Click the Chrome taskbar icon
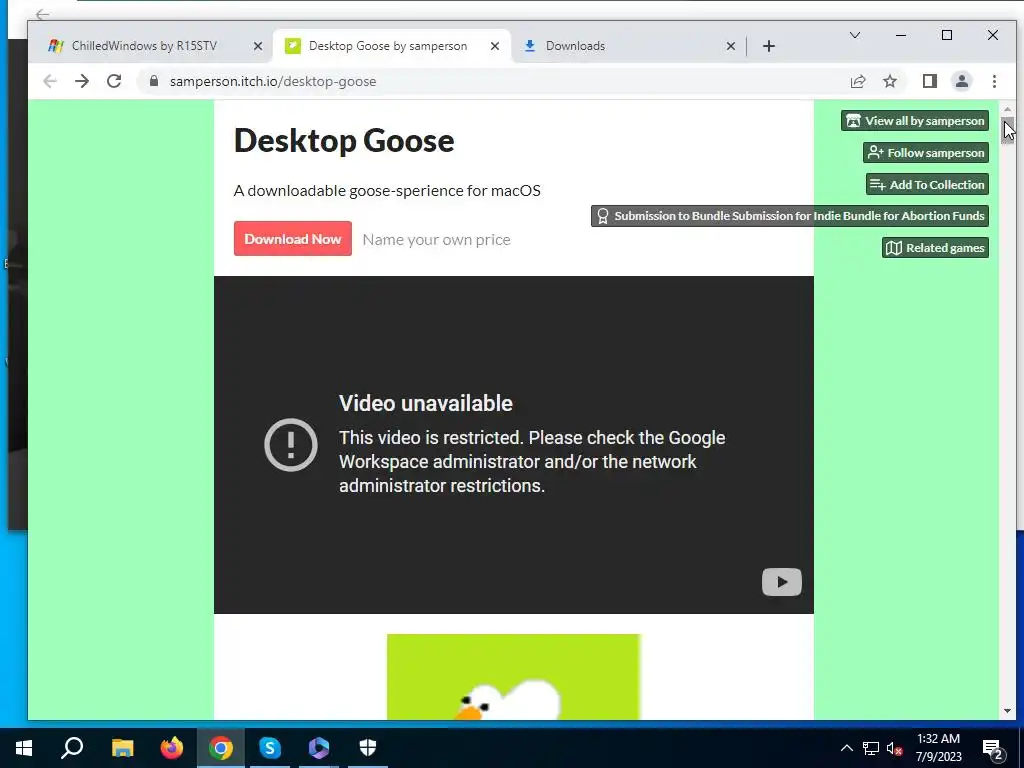 (221, 748)
